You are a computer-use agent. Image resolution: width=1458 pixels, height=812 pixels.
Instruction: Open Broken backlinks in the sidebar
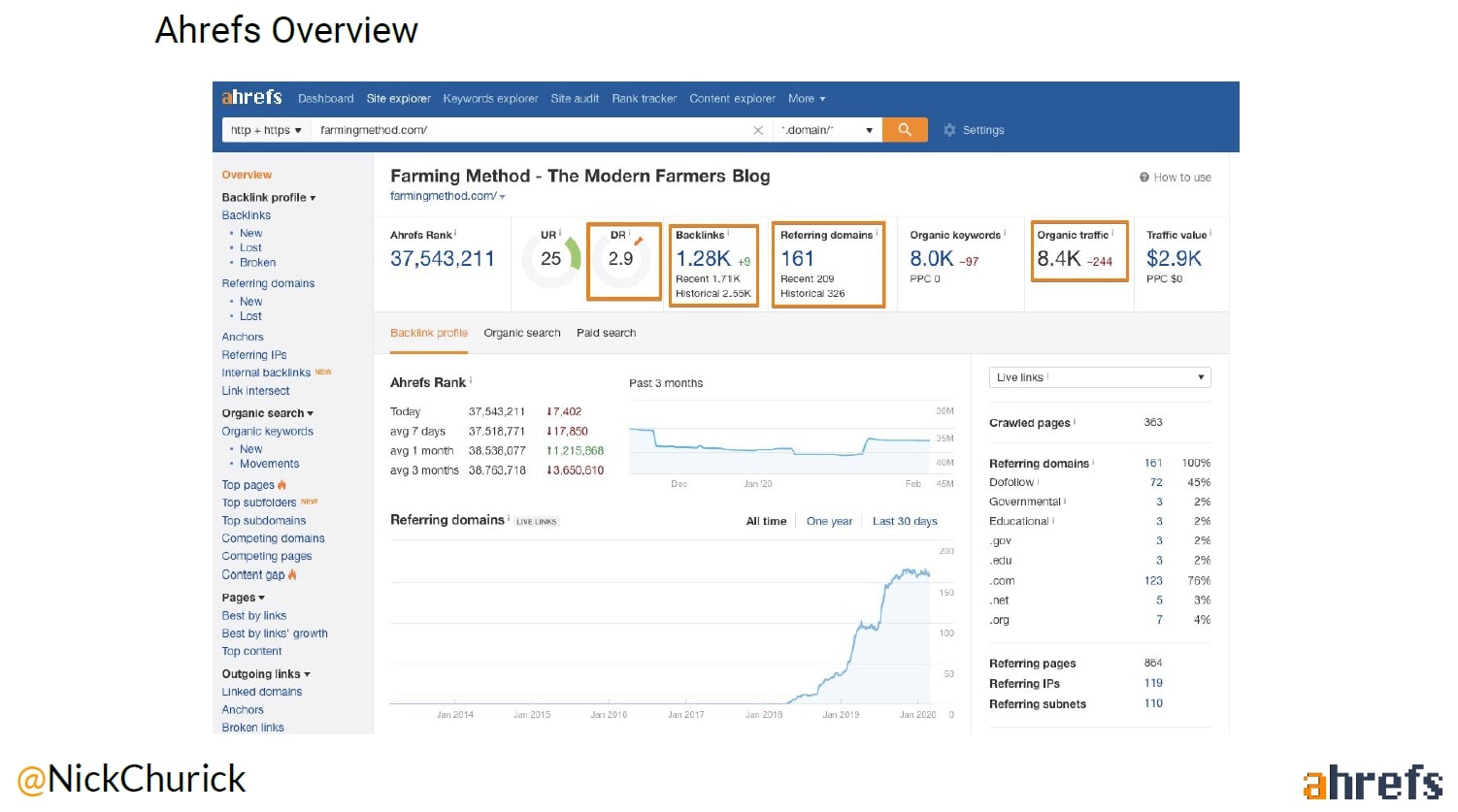coord(257,263)
